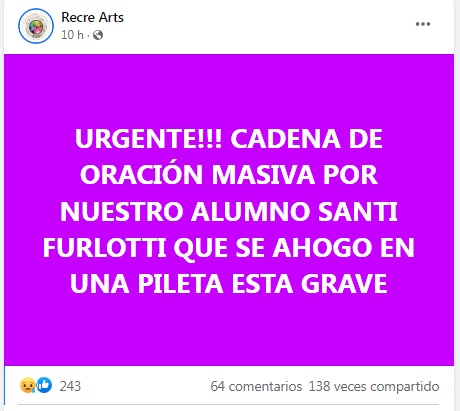
Task: Open the three-dot post options menu
Action: coord(423,24)
